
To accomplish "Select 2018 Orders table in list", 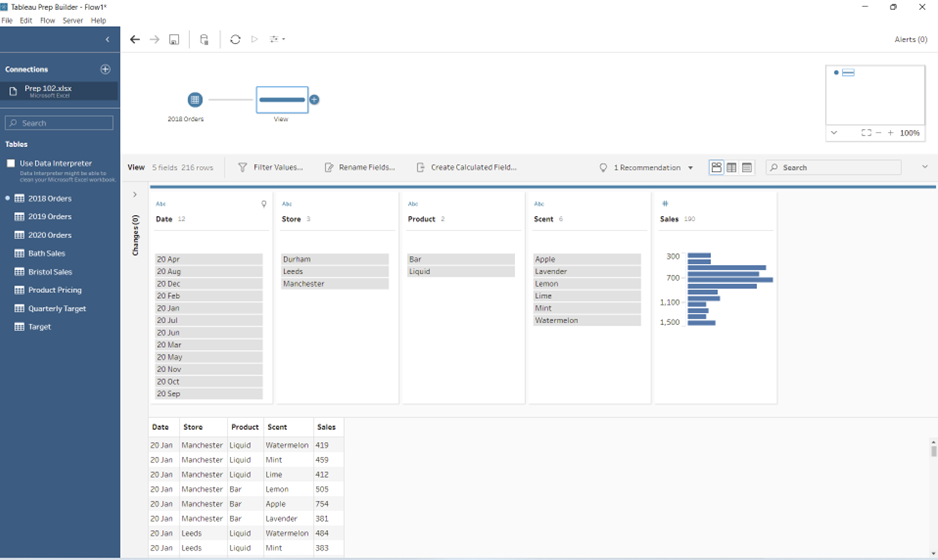I will 50,199.
